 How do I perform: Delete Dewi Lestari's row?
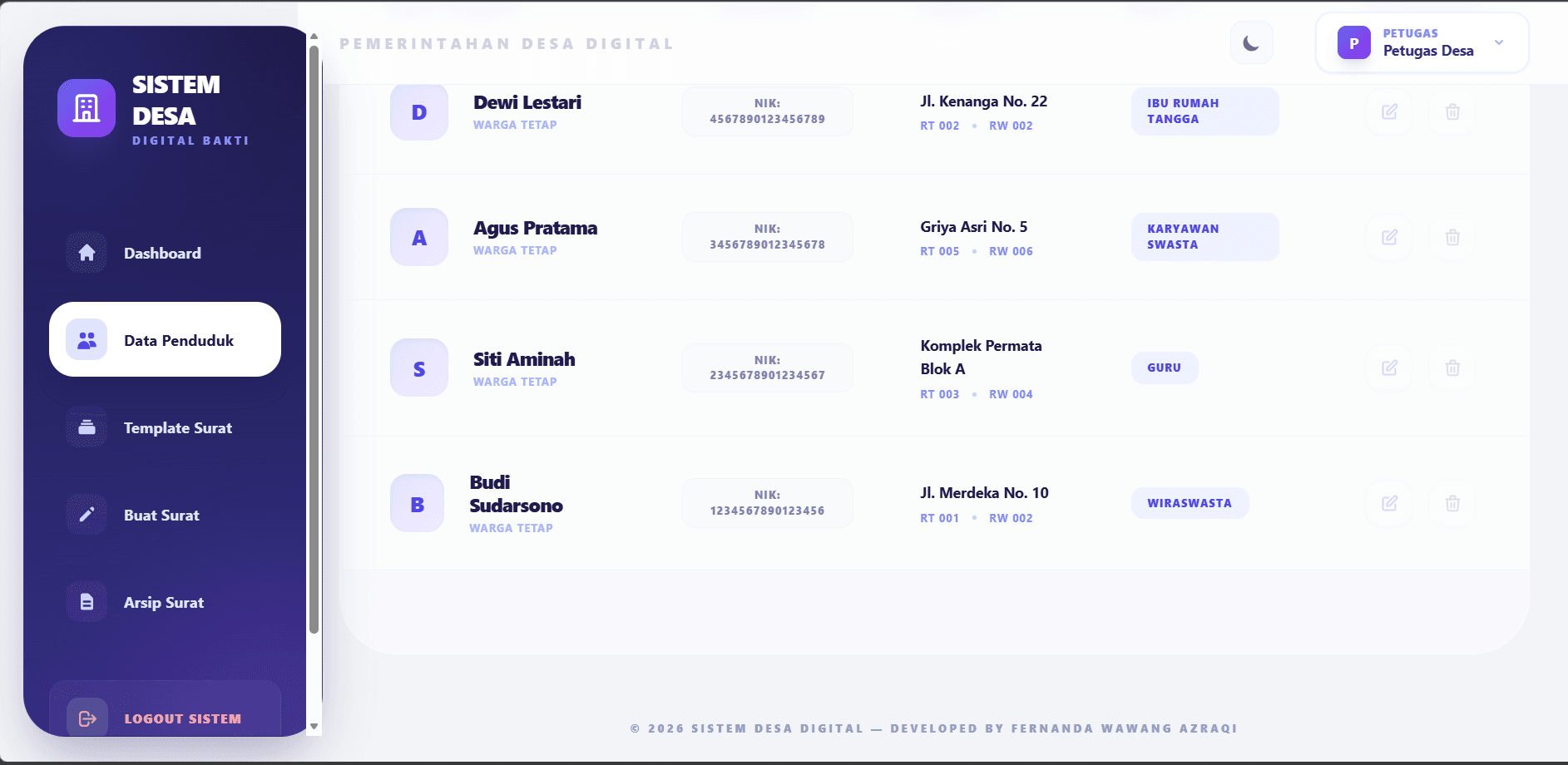1452,111
